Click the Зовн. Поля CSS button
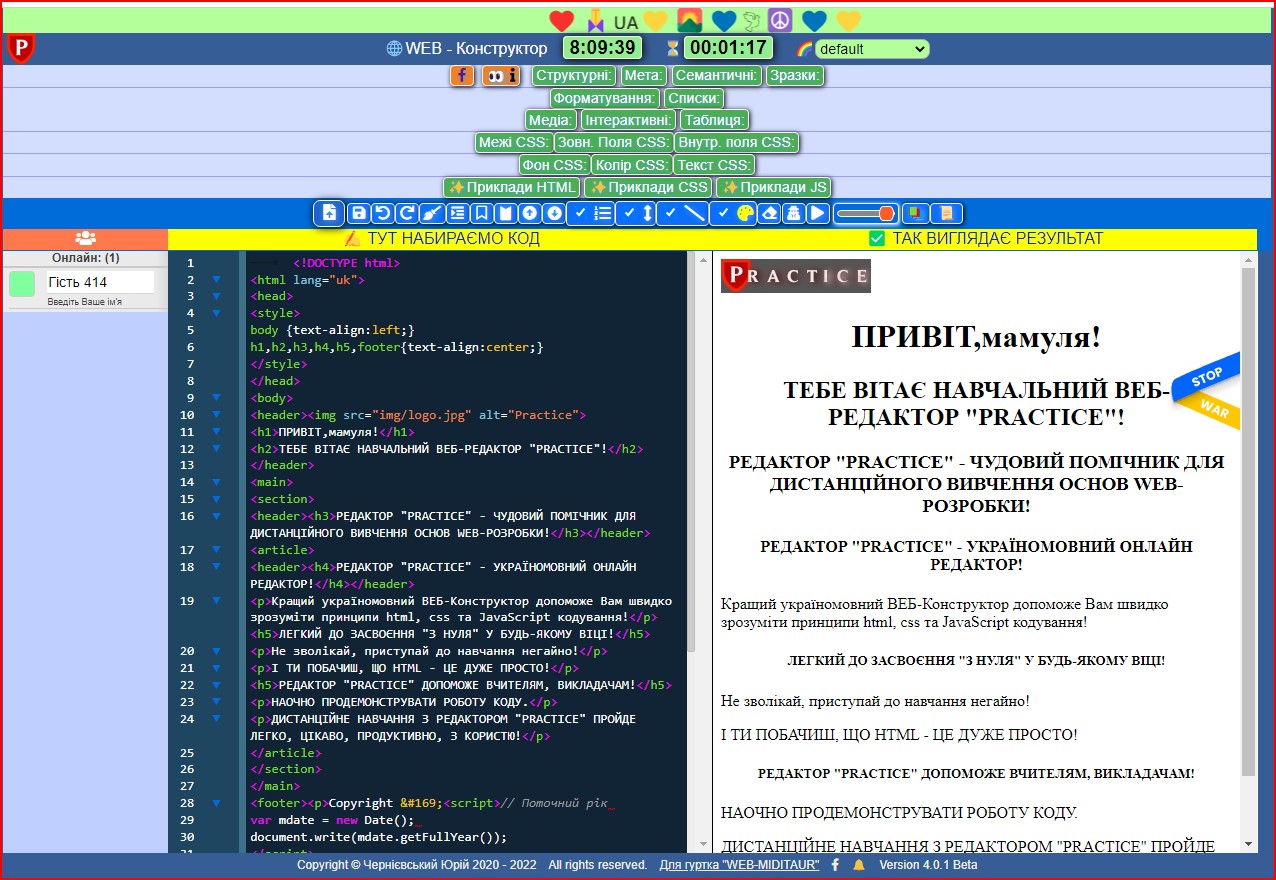Screen dimensions: 1276x880 pyautogui.click(x=613, y=142)
